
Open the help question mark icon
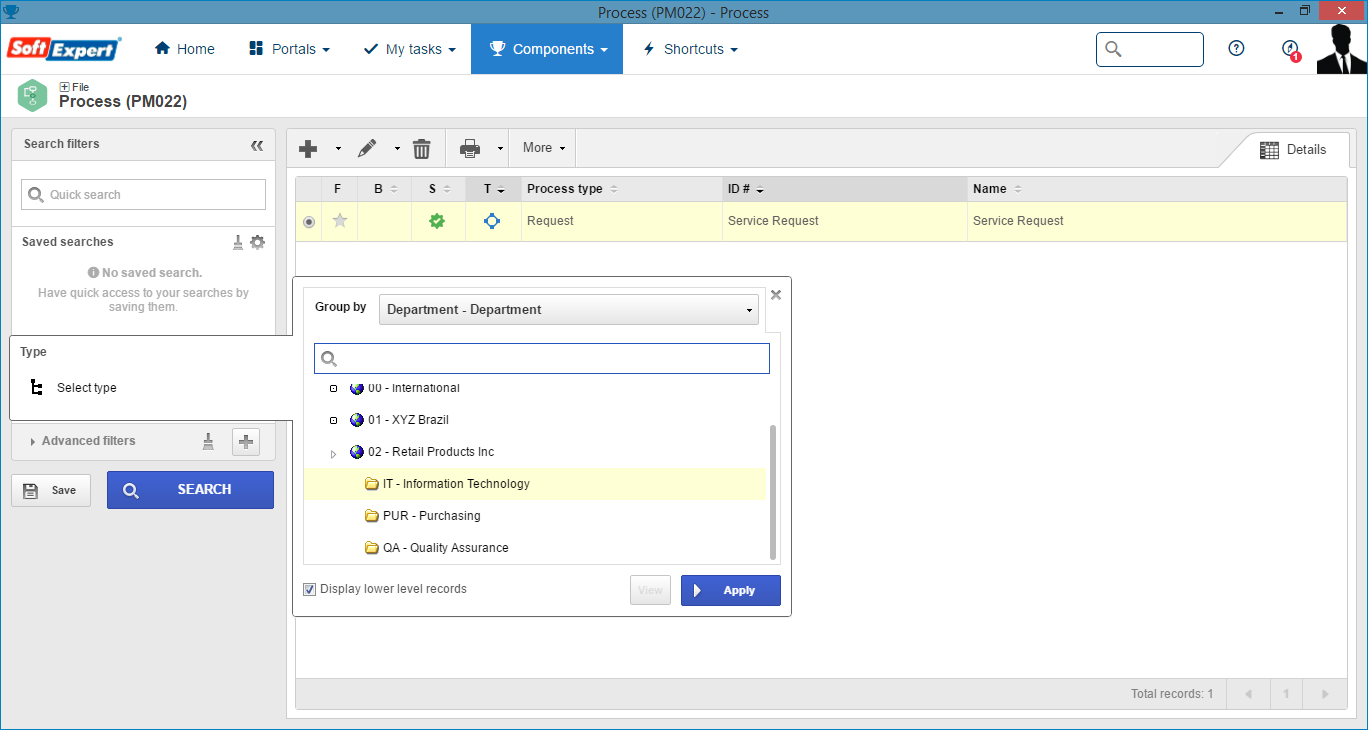click(x=1236, y=48)
